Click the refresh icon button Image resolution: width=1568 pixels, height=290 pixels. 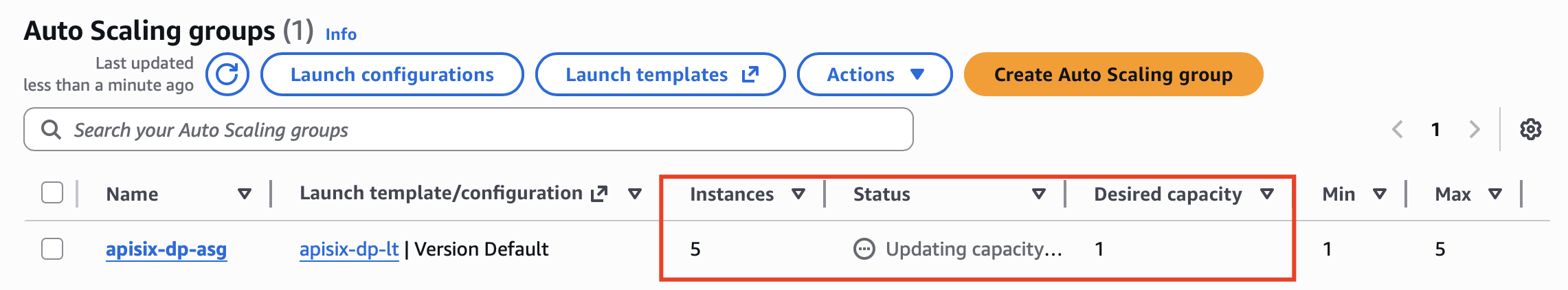click(227, 74)
